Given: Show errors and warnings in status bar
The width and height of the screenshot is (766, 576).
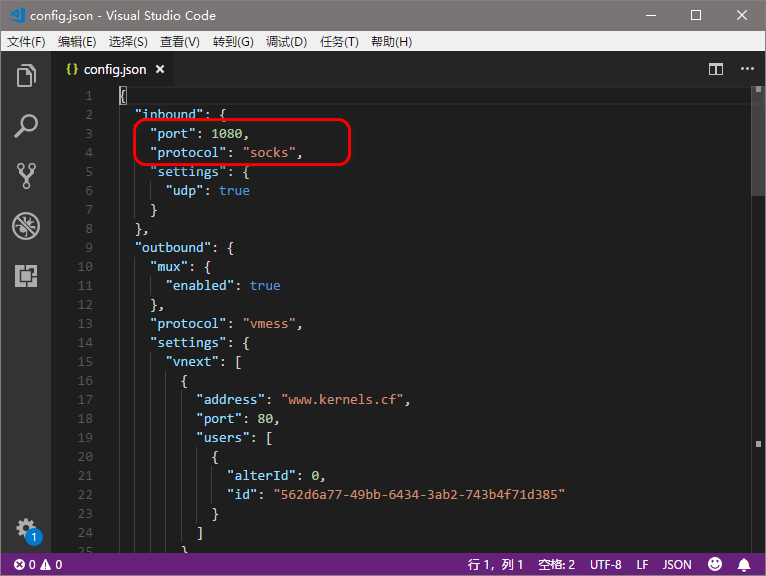Looking at the screenshot, I should pos(38,565).
